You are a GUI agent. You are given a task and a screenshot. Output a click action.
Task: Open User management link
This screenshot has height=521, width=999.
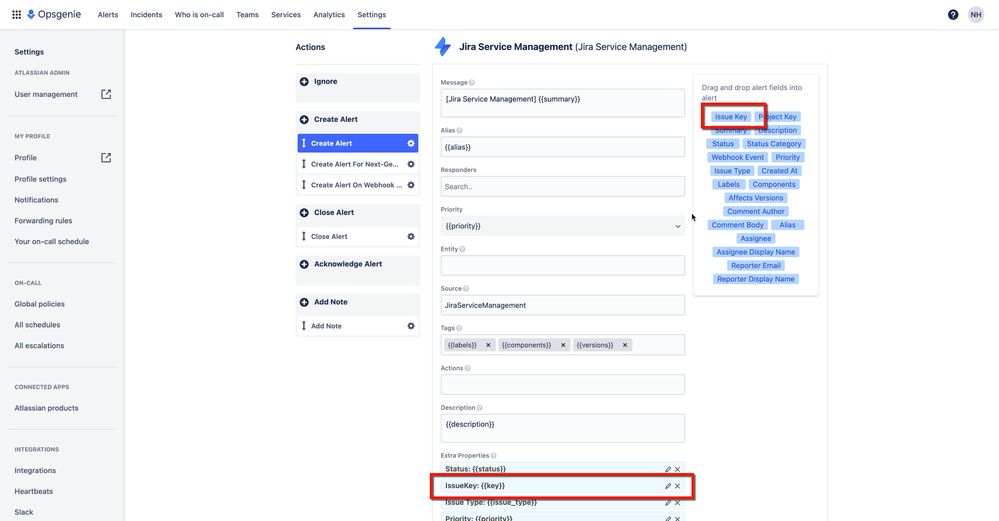click(x=46, y=94)
